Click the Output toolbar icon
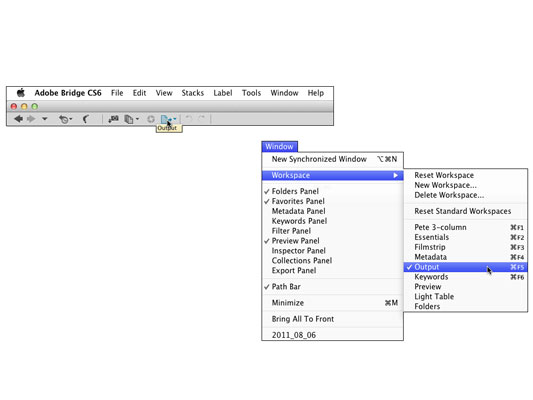Screen dimensions: 533x400 (x=166, y=119)
